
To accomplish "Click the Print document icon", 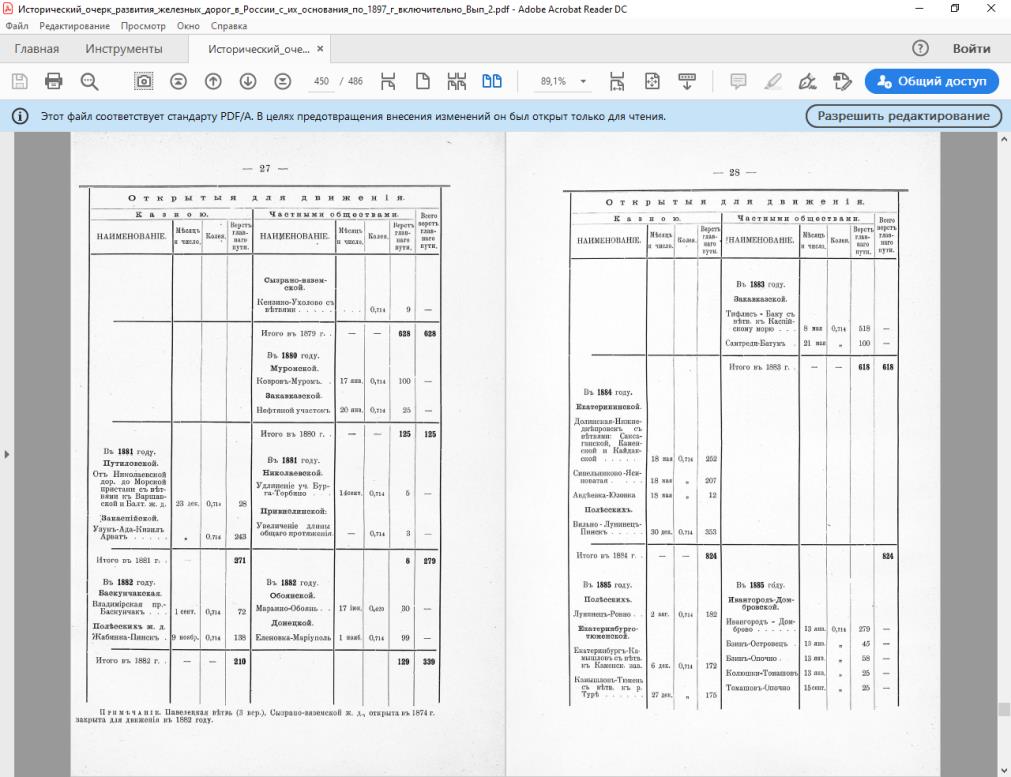I will (x=54, y=82).
